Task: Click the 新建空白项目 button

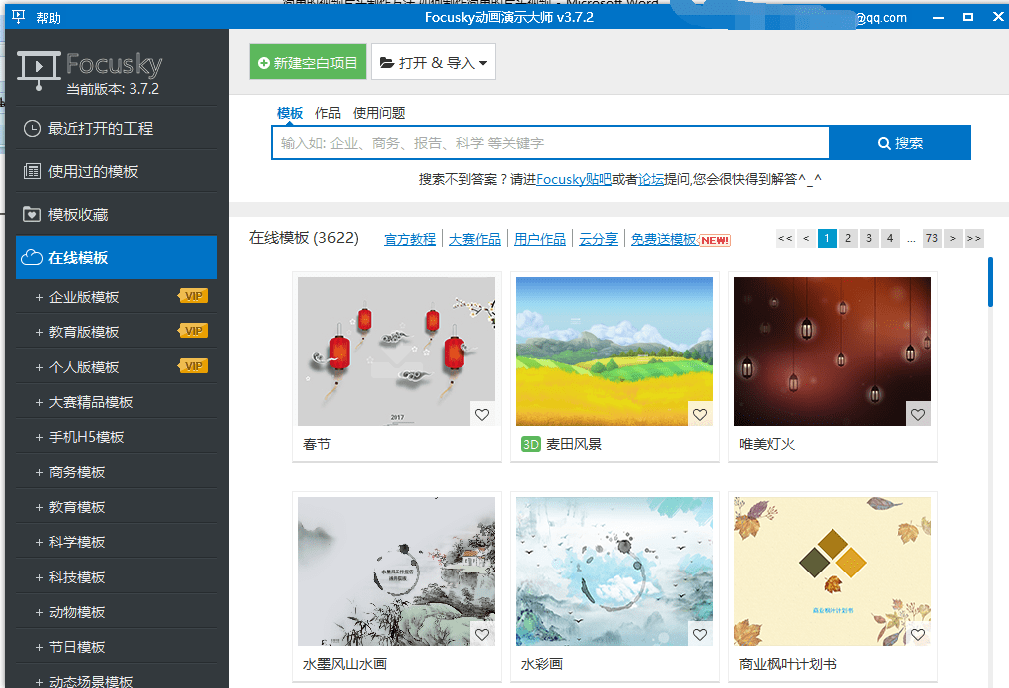Action: 308,62
